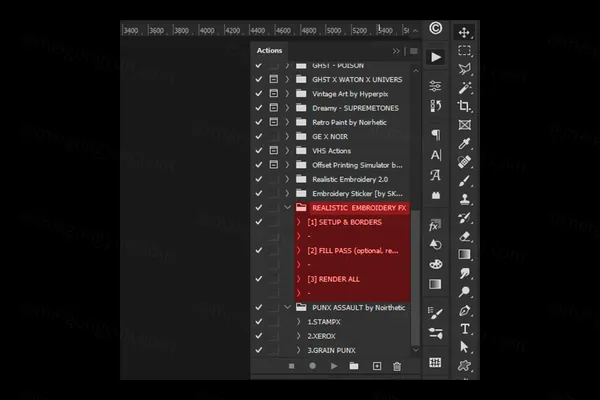Expand the Retro Paint by Noirhetic set
This screenshot has width=600, height=400.
287,122
